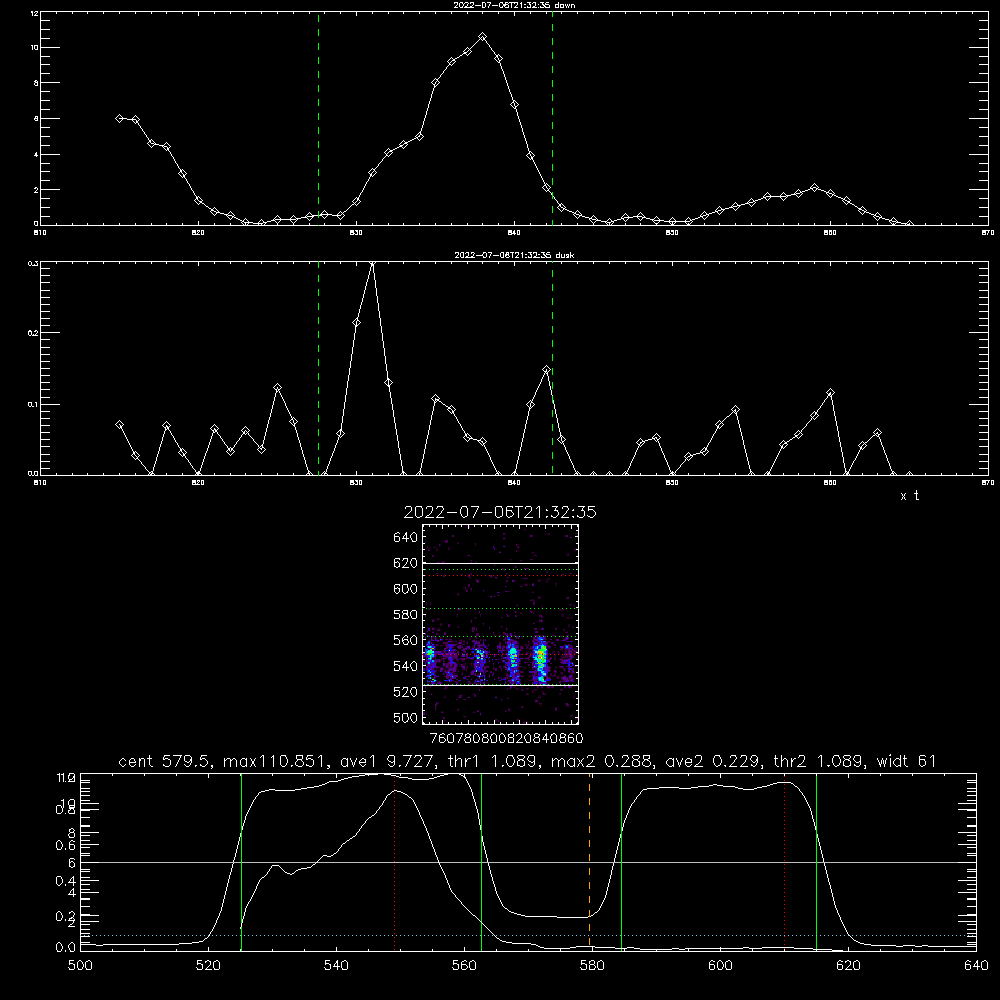Click the dusk plot title text

pyautogui.click(x=514, y=255)
